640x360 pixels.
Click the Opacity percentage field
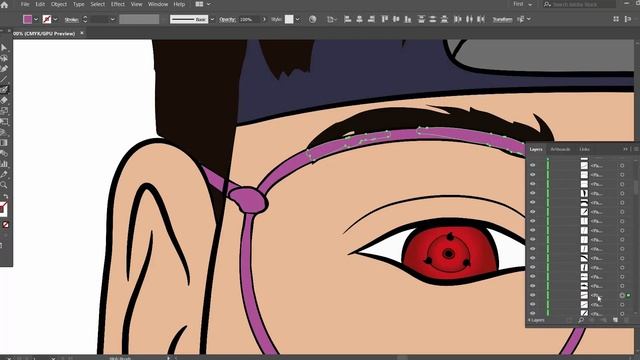click(x=249, y=20)
